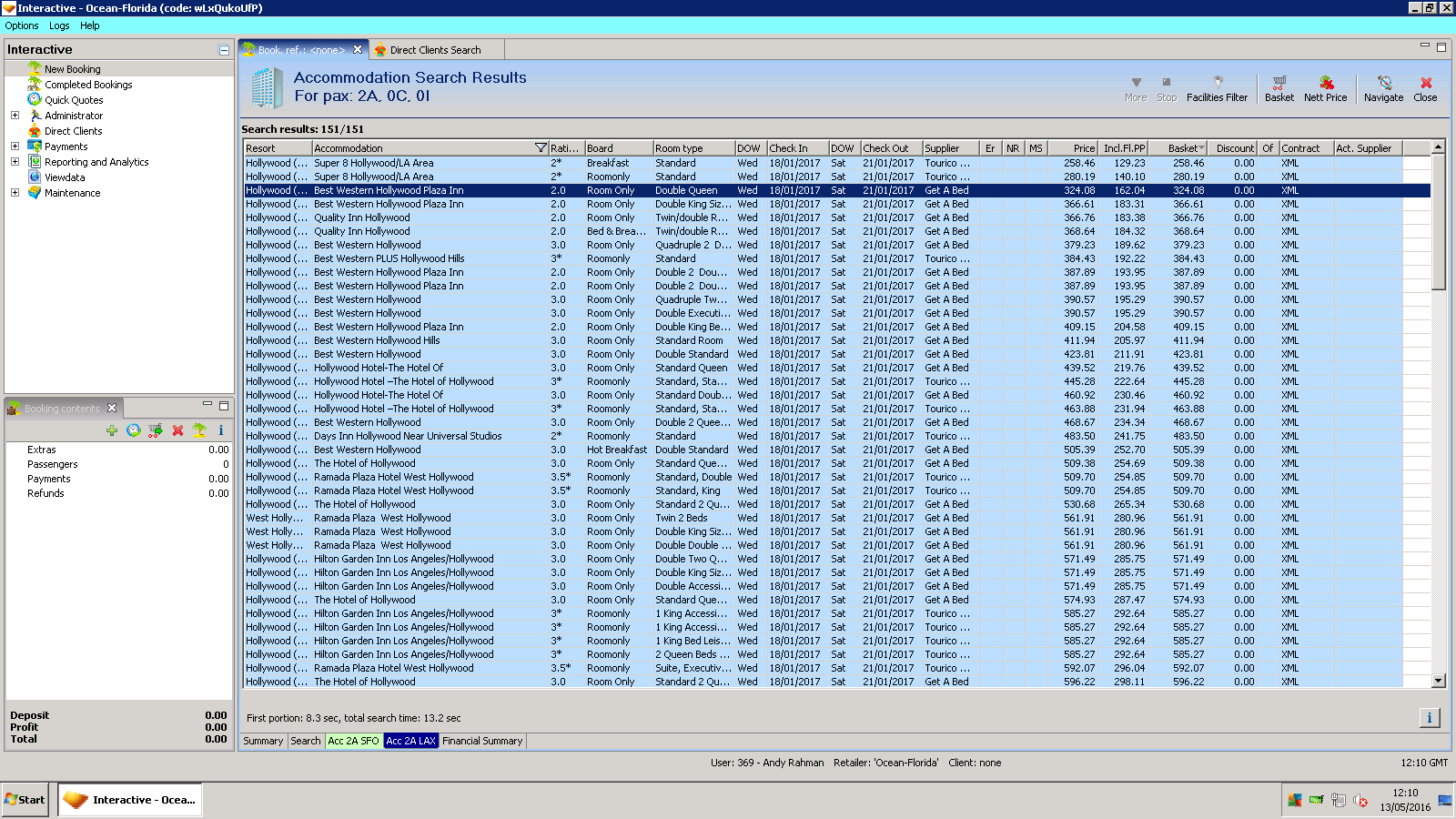Click the Facilities Filter funnel icon
The width and height of the screenshot is (1456, 819).
[1218, 84]
